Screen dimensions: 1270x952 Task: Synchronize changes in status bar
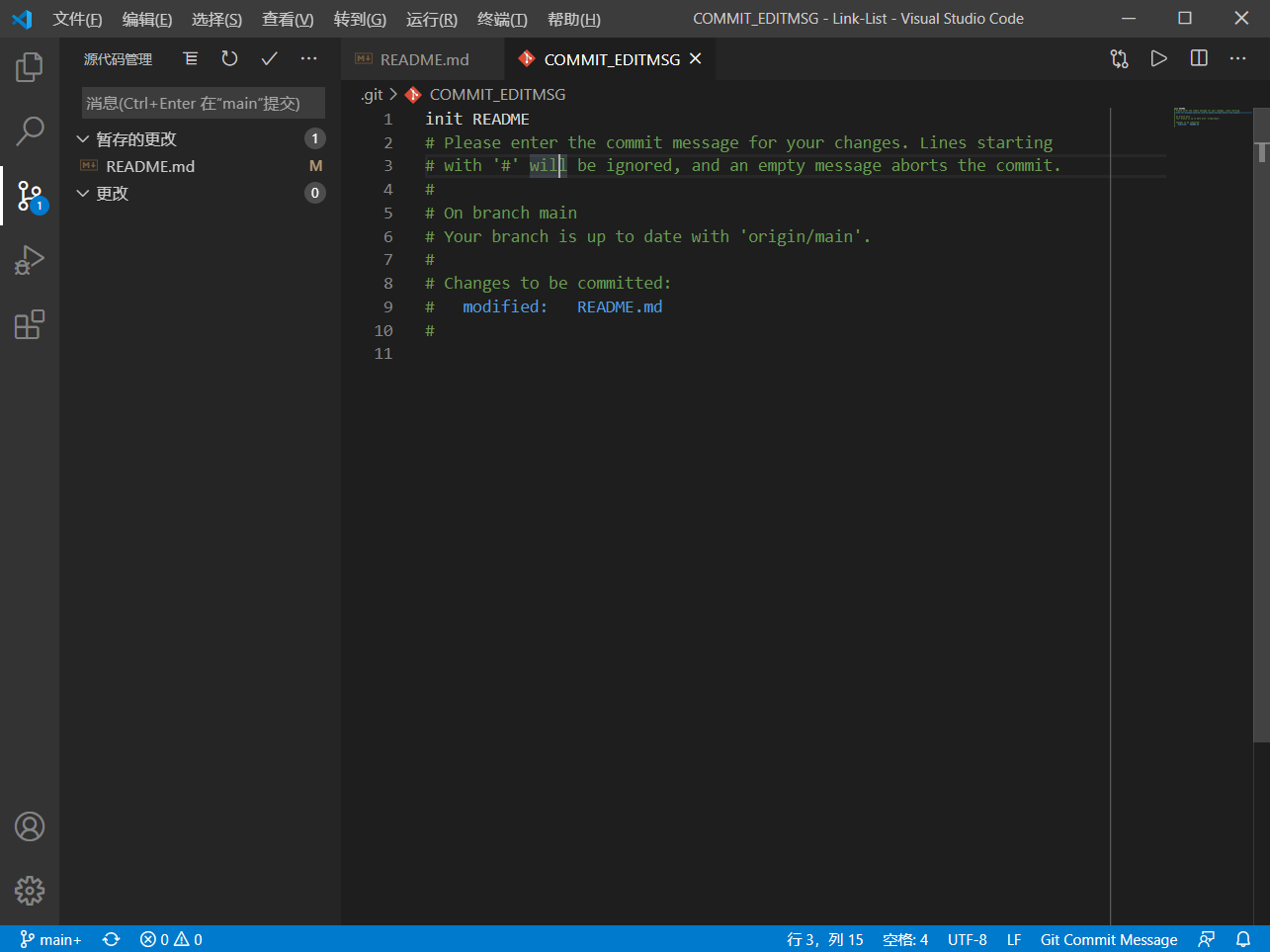[111, 939]
